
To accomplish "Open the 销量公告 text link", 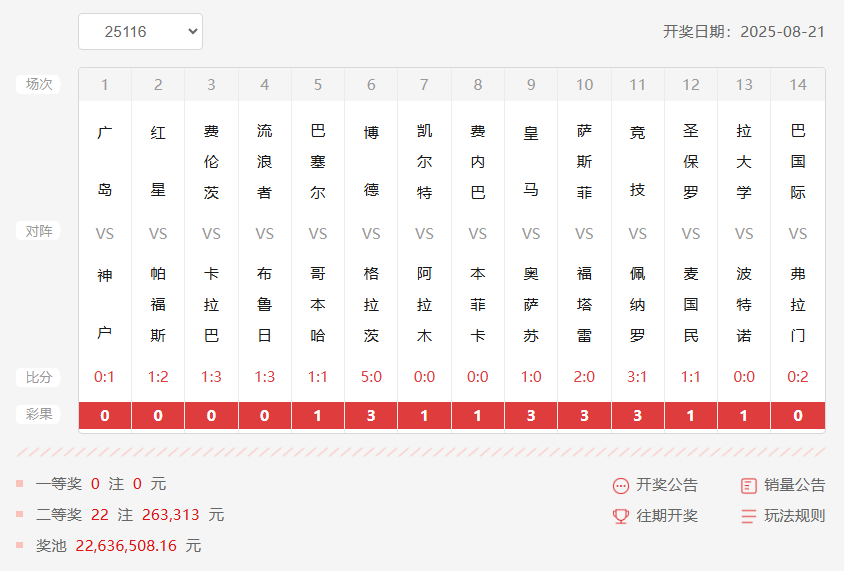I will coord(795,485).
